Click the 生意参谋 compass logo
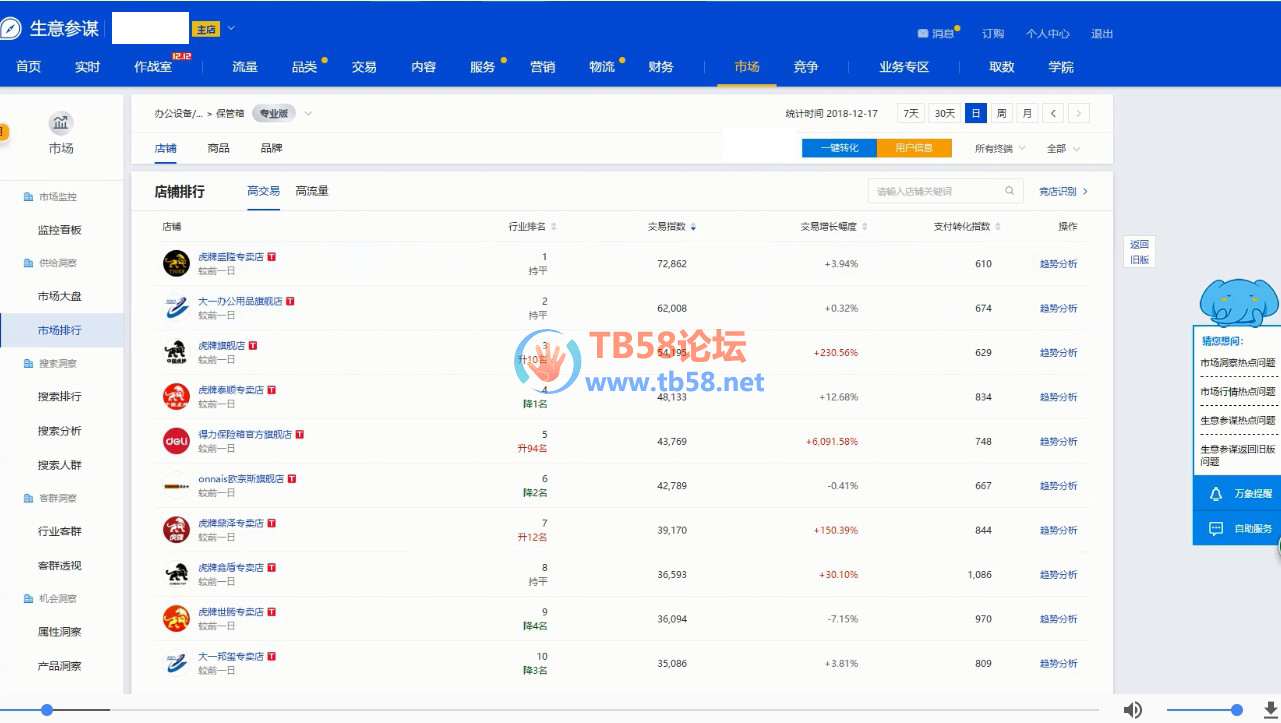The width and height of the screenshot is (1281, 723). click(10, 29)
